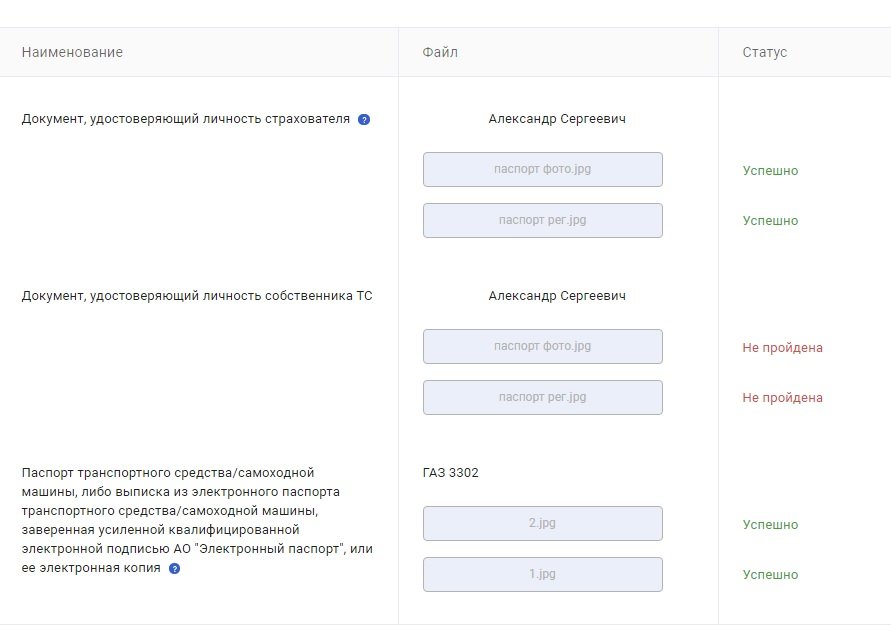Click "Успешно" status next to 2.jpg

pos(770,525)
